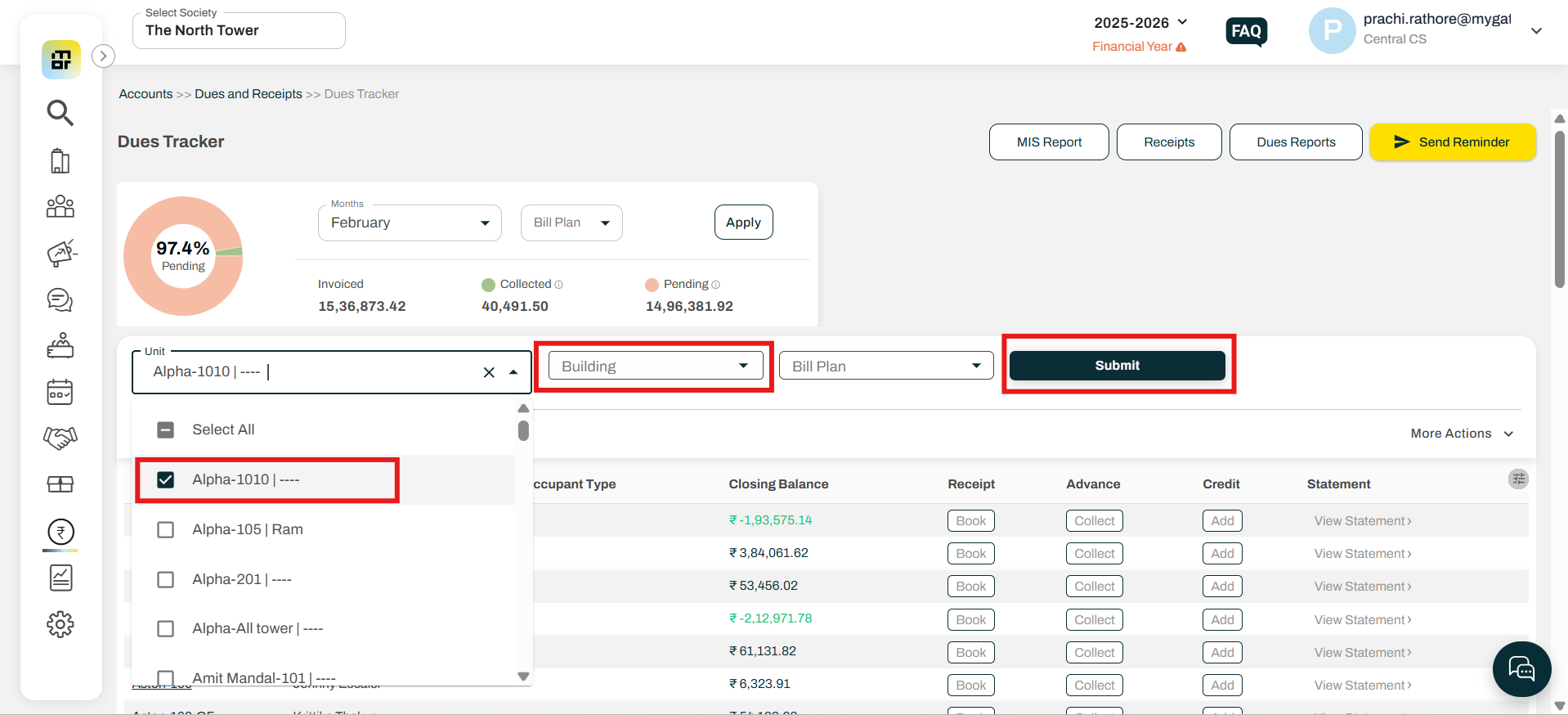The height and width of the screenshot is (715, 1568).
Task: Expand the More Actions menu
Action: tap(1462, 434)
